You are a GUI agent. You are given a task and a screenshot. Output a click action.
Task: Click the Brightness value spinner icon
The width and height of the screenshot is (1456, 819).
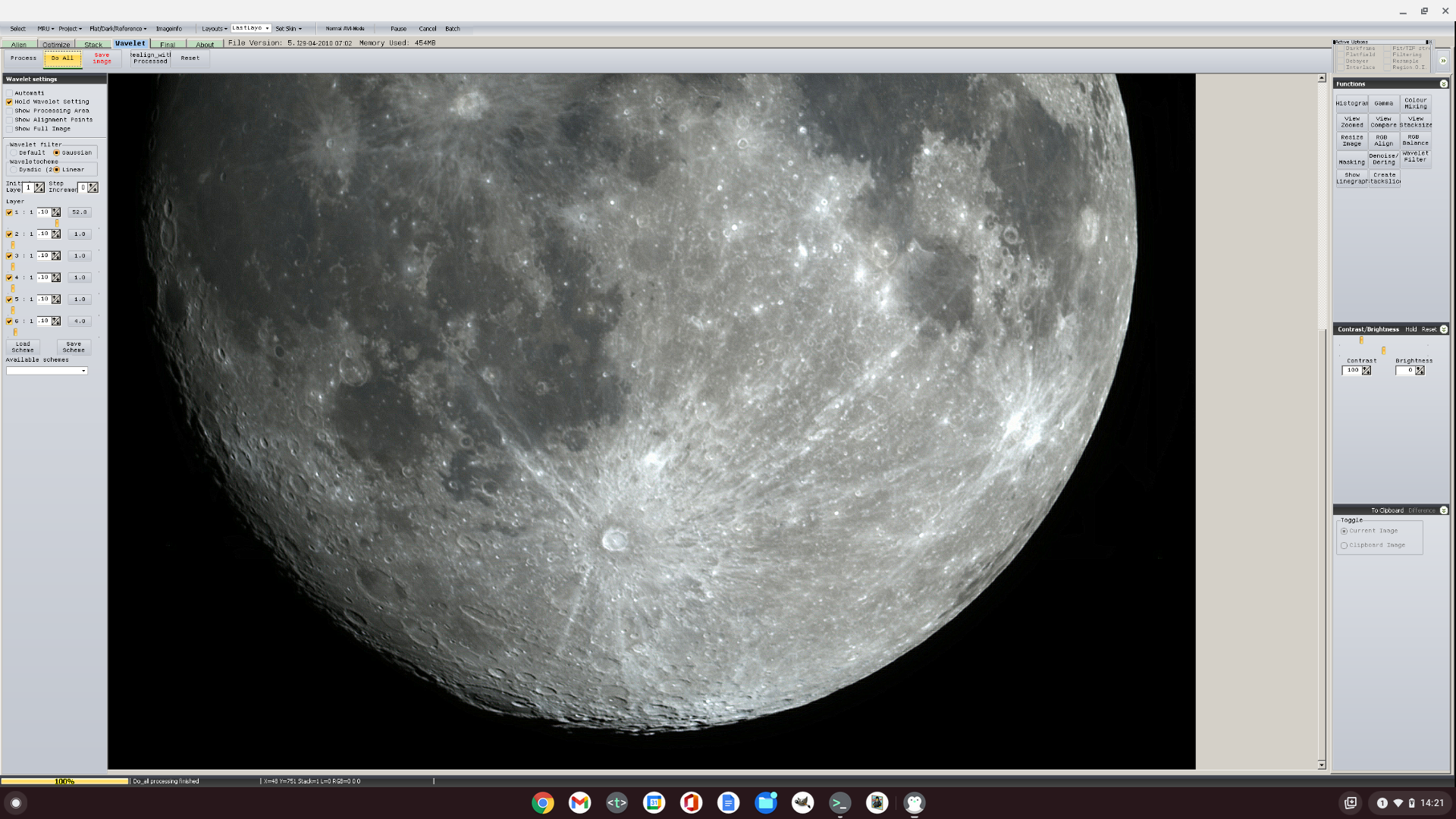[x=1420, y=371]
